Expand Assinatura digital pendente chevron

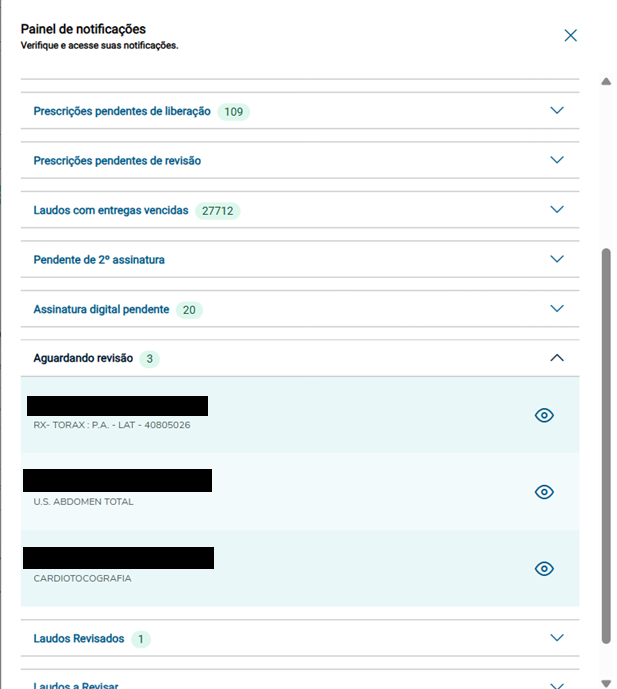coord(558,309)
